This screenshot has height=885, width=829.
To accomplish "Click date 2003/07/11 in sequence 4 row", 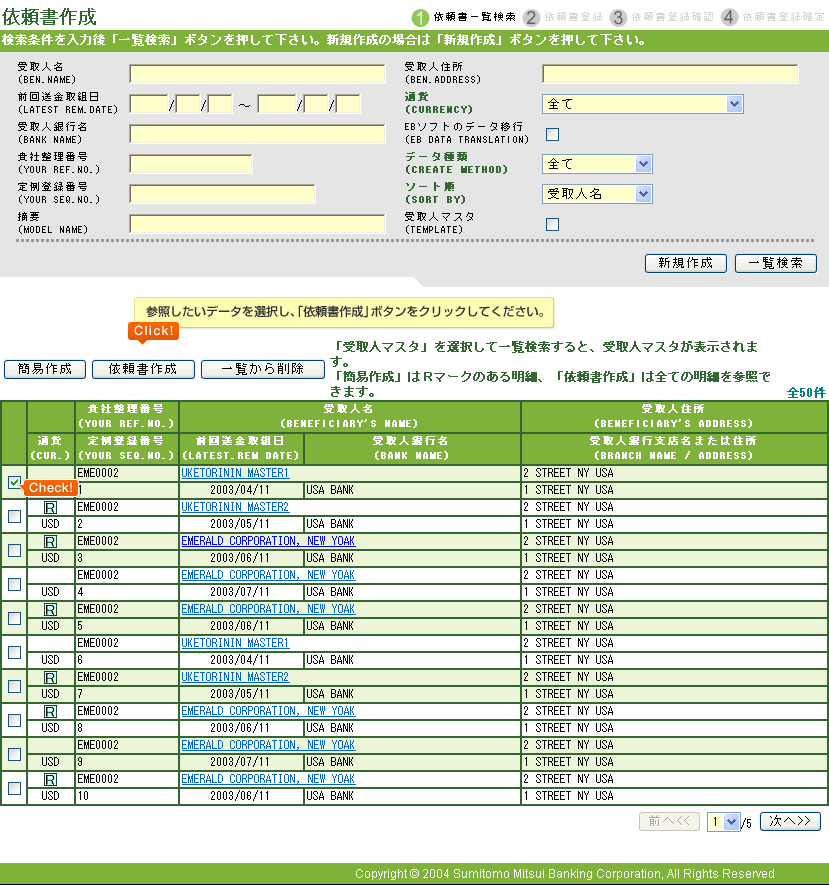I will click(x=240, y=592).
